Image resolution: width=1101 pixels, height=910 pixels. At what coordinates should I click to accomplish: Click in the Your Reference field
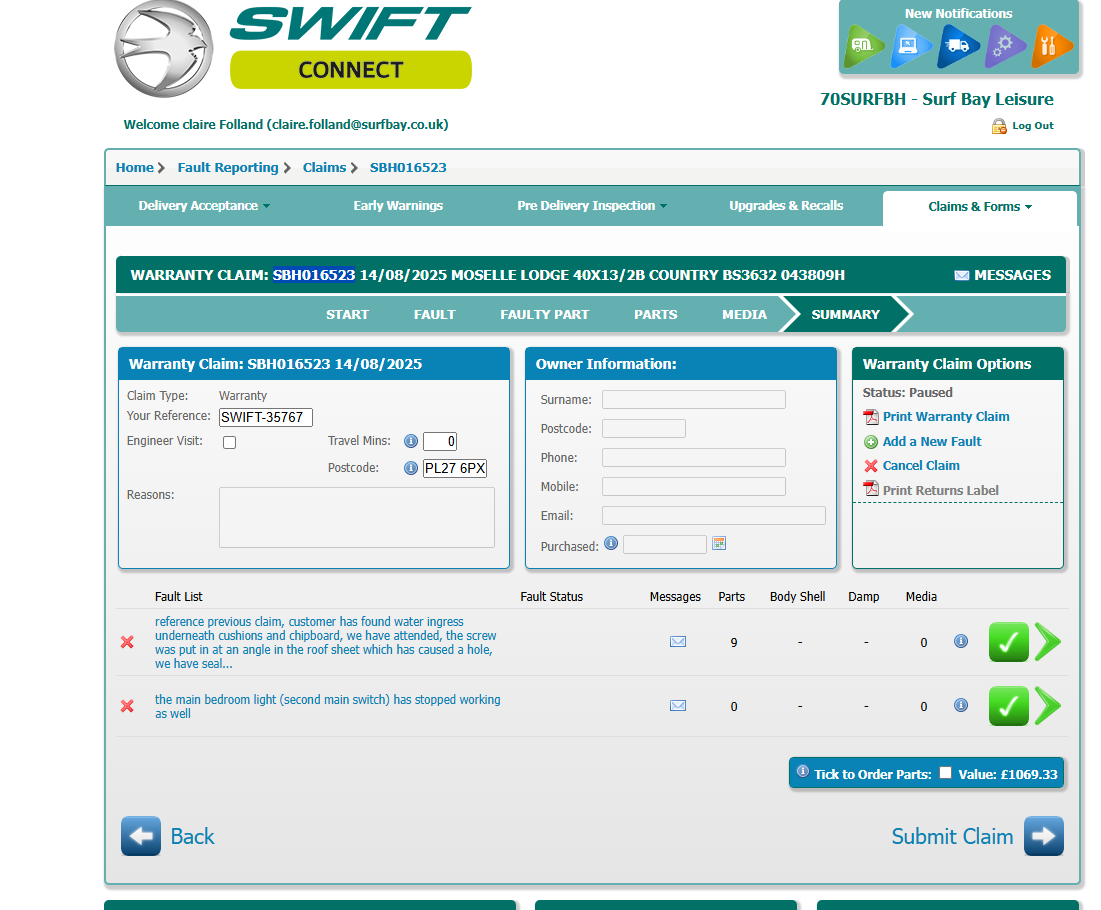(265, 417)
